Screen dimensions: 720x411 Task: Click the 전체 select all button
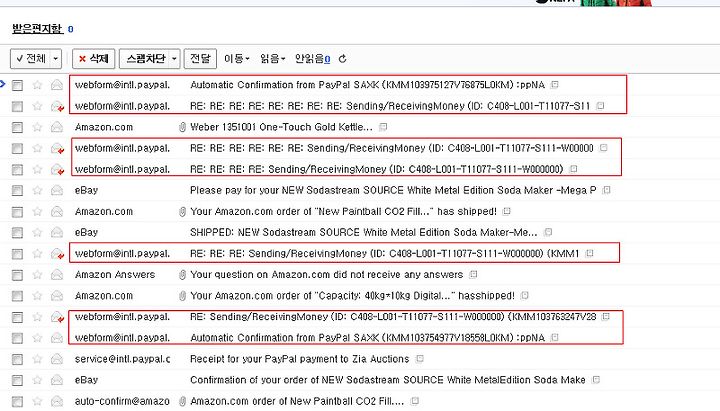pos(30,59)
